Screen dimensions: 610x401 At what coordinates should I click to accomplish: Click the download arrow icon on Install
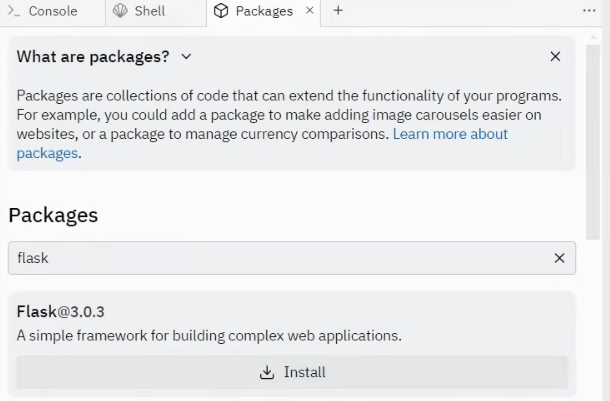[267, 372]
